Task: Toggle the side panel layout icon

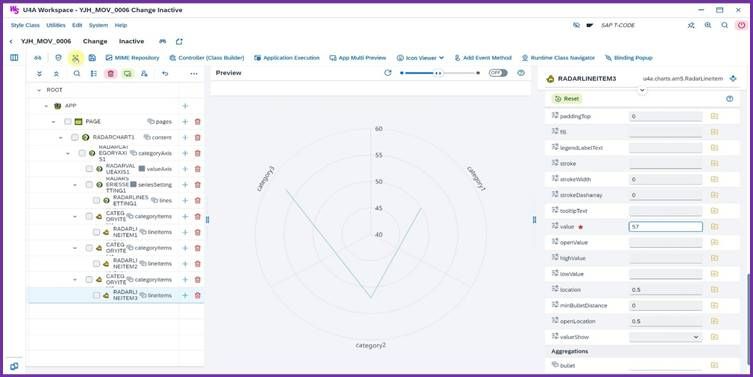Action: (x=14, y=58)
